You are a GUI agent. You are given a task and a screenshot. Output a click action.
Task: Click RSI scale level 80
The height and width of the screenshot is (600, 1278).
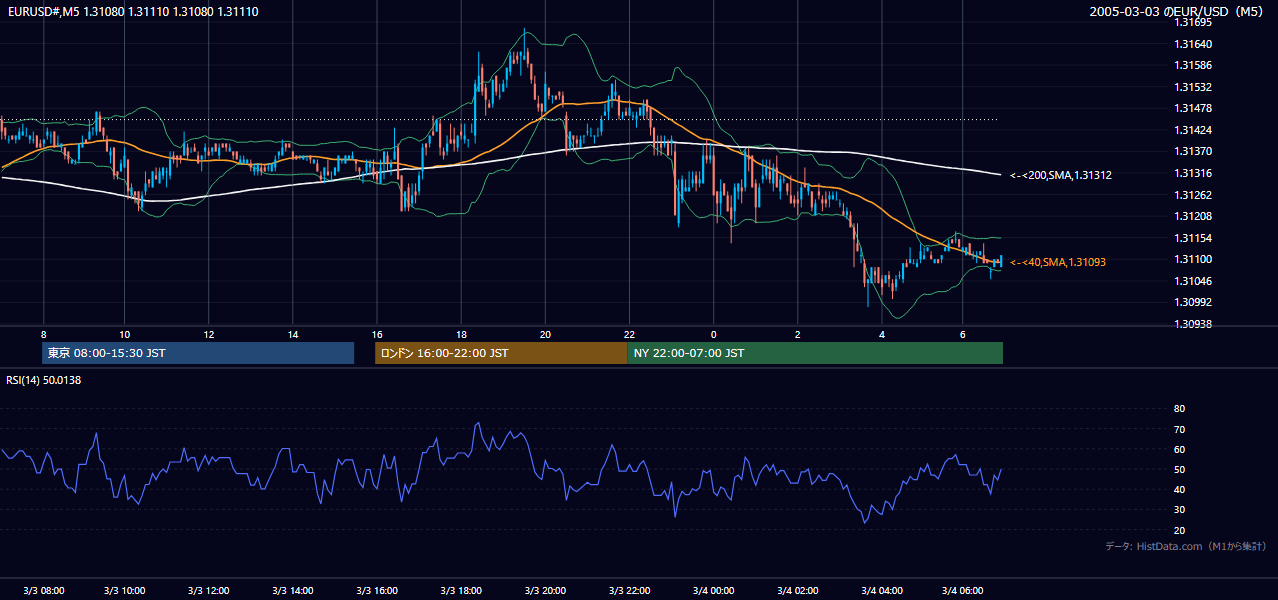click(x=1179, y=409)
